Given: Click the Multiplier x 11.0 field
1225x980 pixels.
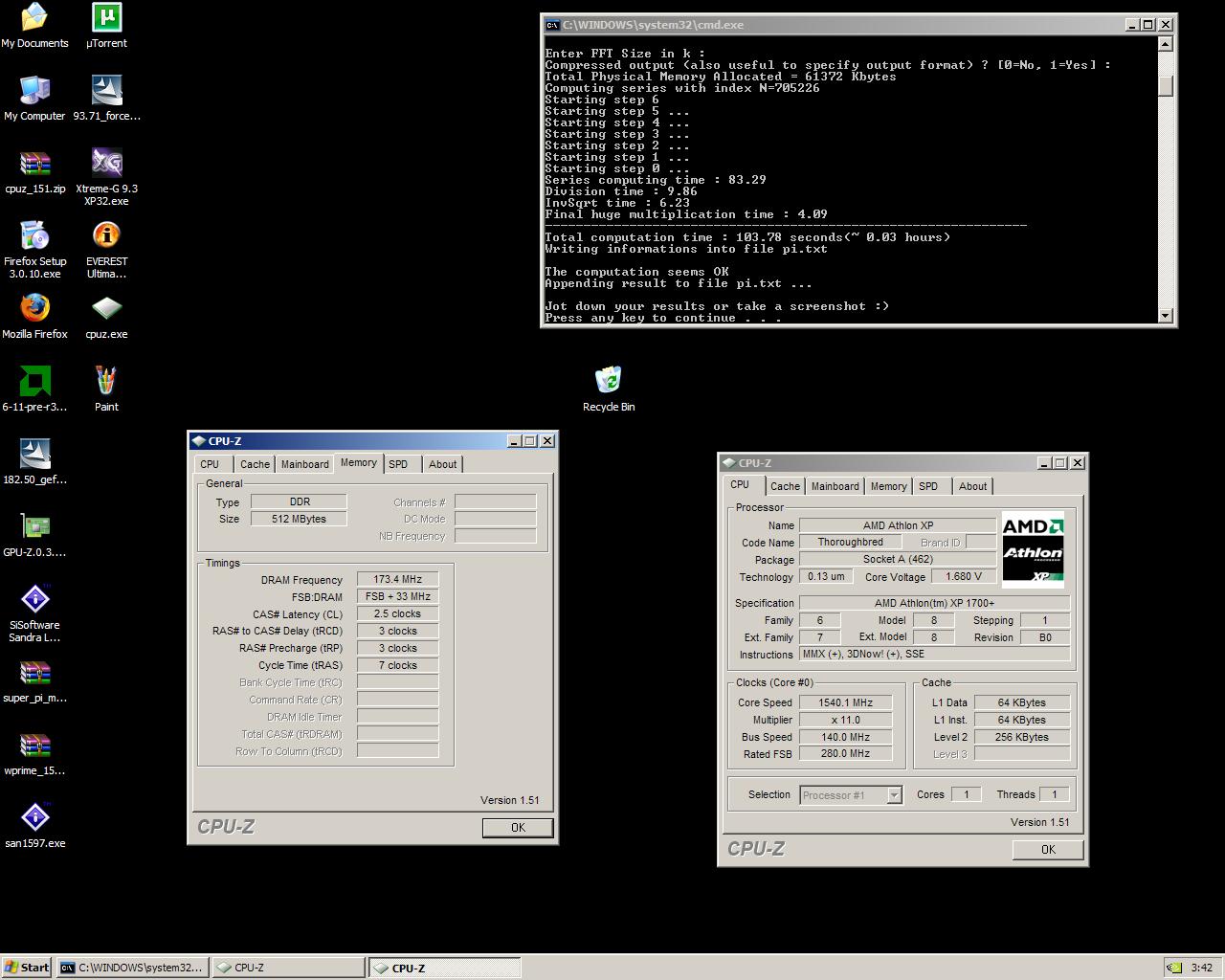Looking at the screenshot, I should click(846, 720).
